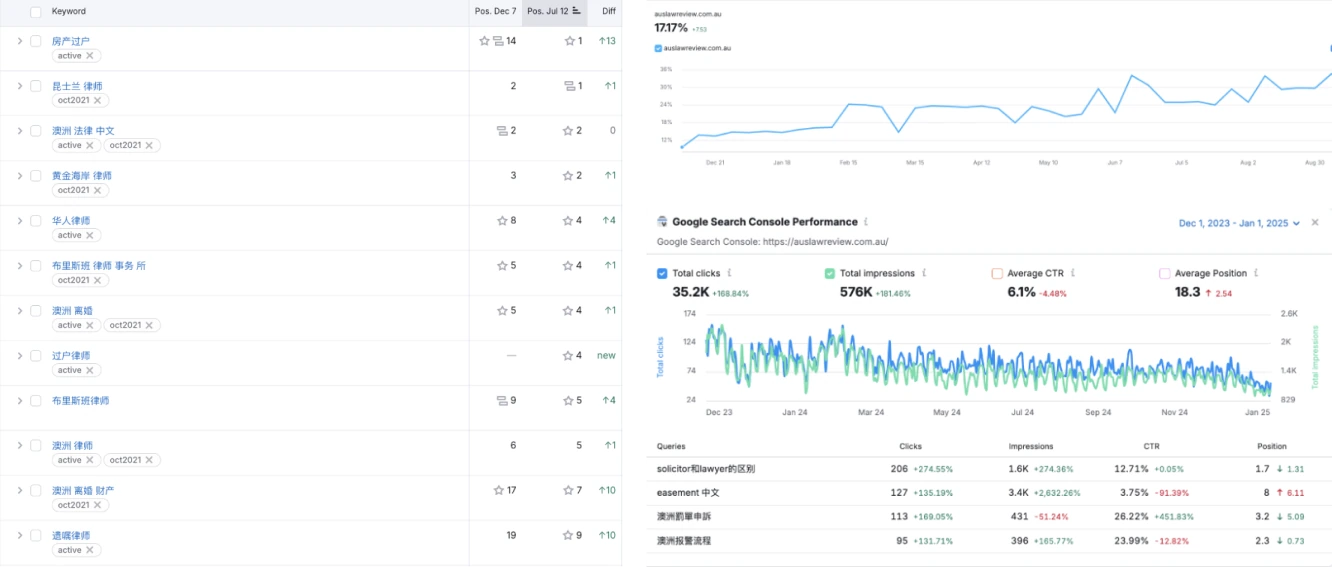Sort table by Pos. Dec 7 column header
1332x567 pixels.
pyautogui.click(x=495, y=11)
